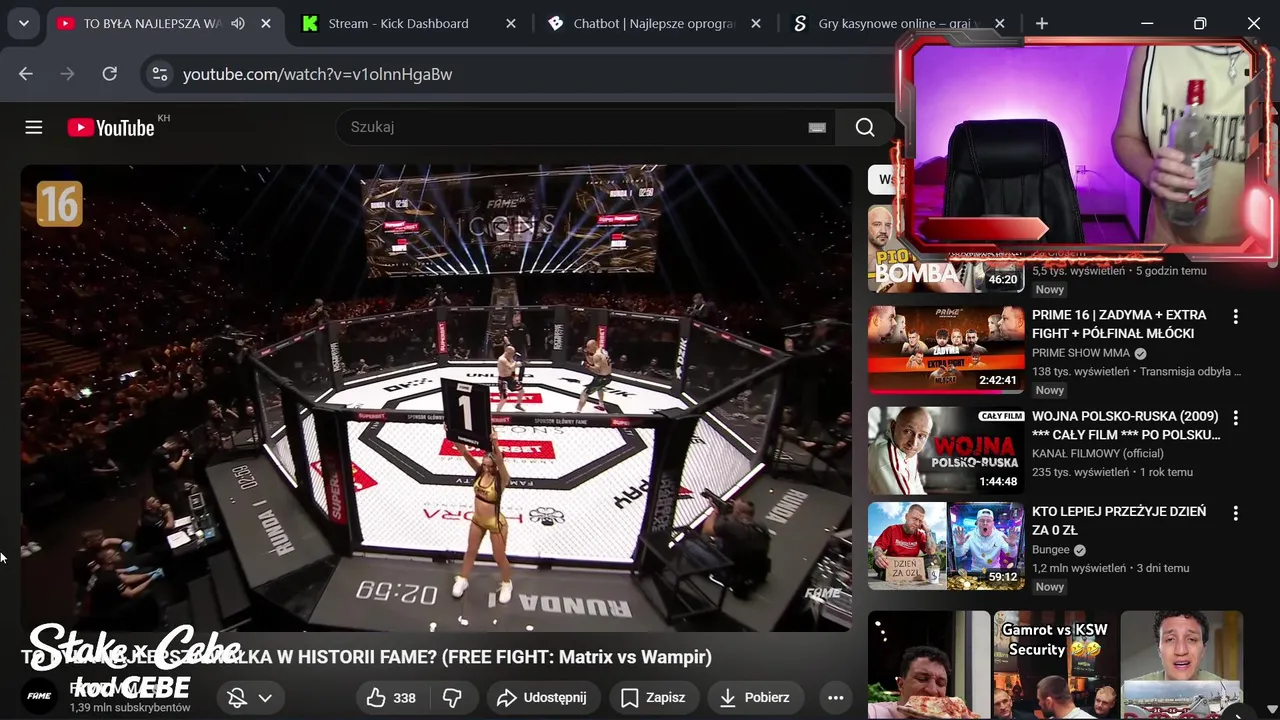Open options menu for WOJNA POLSKO-RUSKA video

click(1235, 417)
